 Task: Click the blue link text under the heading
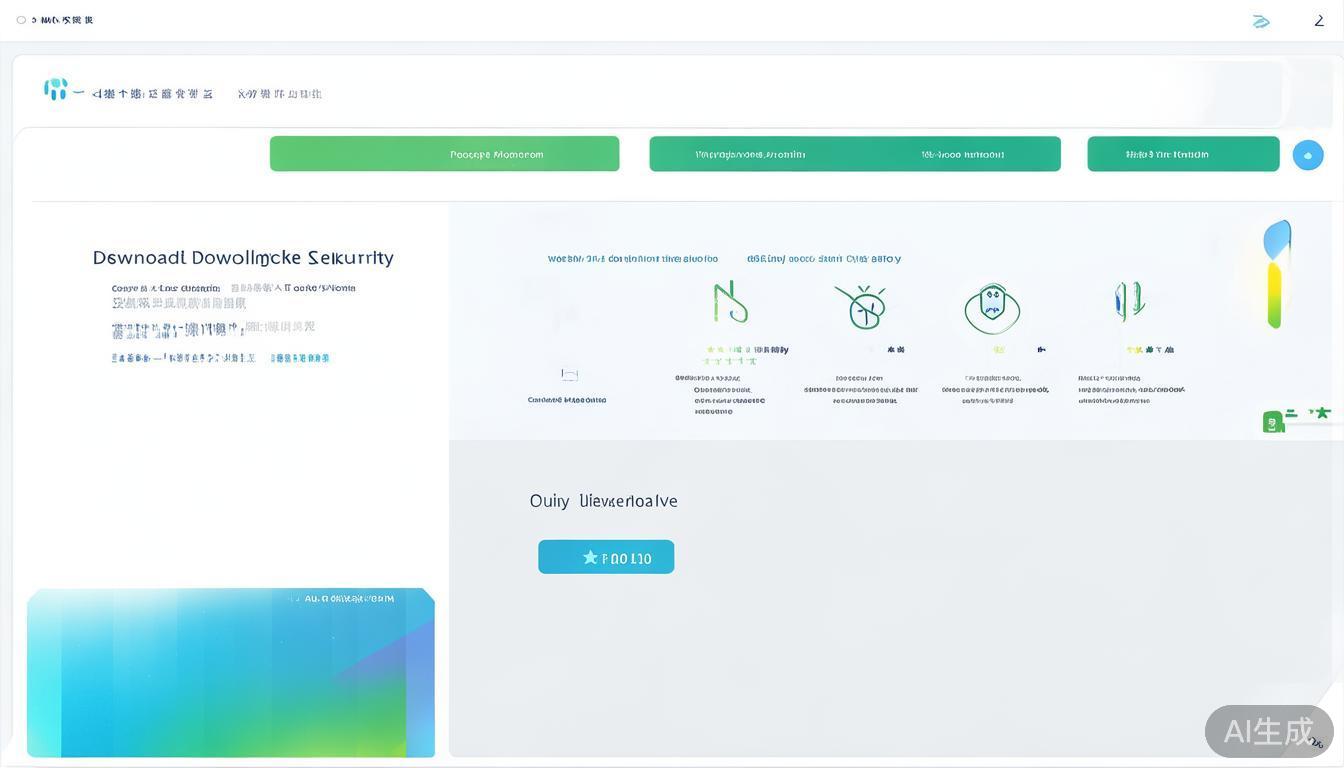tap(300, 358)
